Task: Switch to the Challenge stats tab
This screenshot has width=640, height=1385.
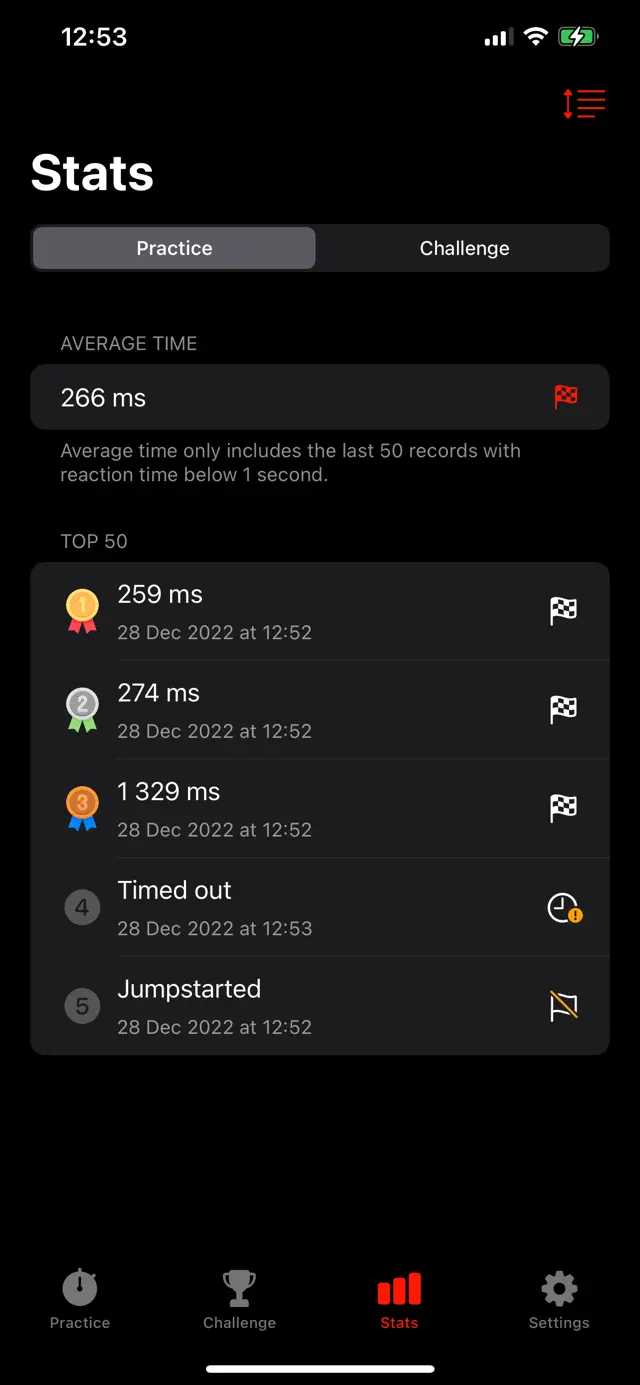Action: point(464,247)
